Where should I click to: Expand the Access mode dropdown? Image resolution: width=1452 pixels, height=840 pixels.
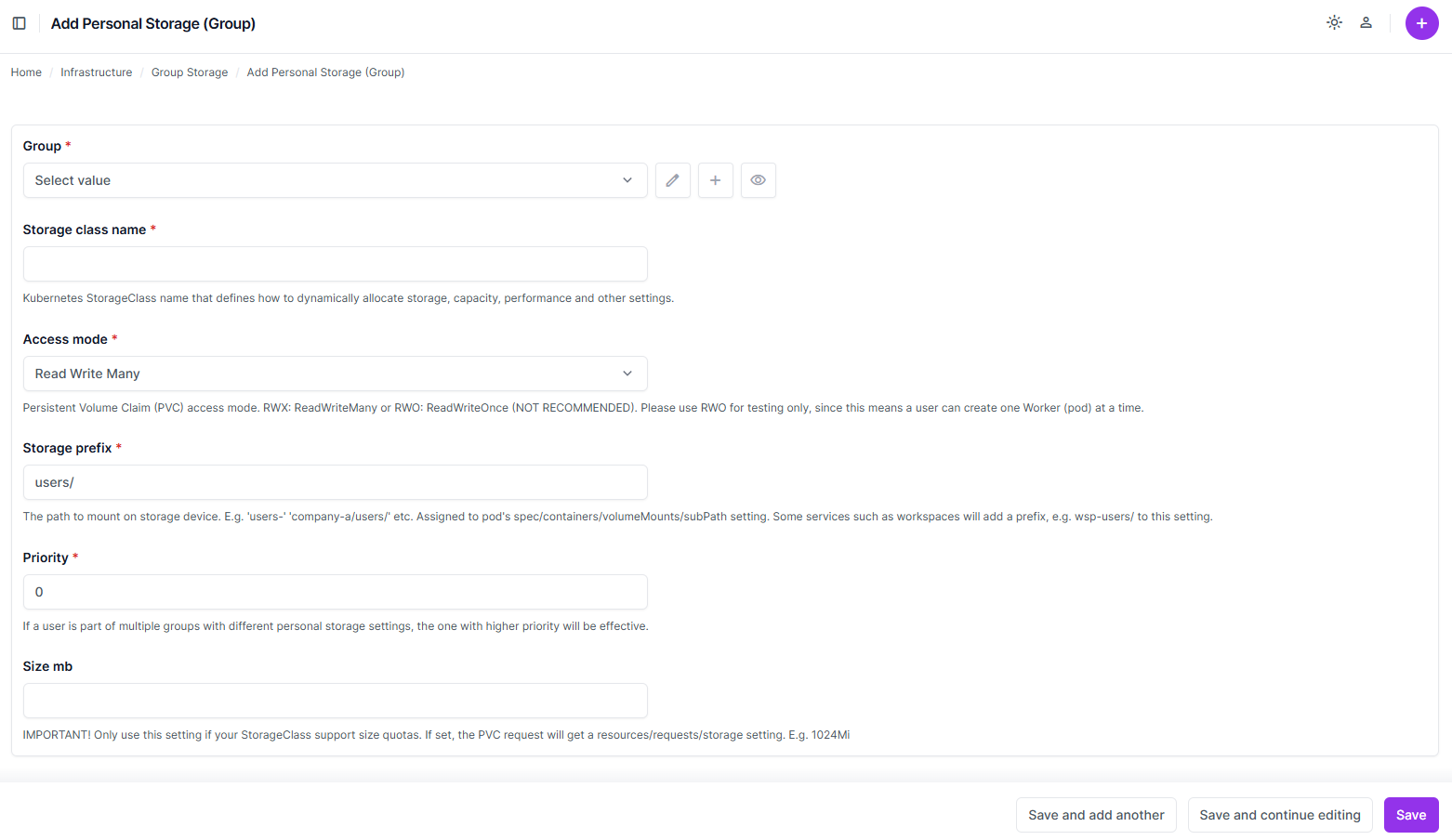click(335, 374)
